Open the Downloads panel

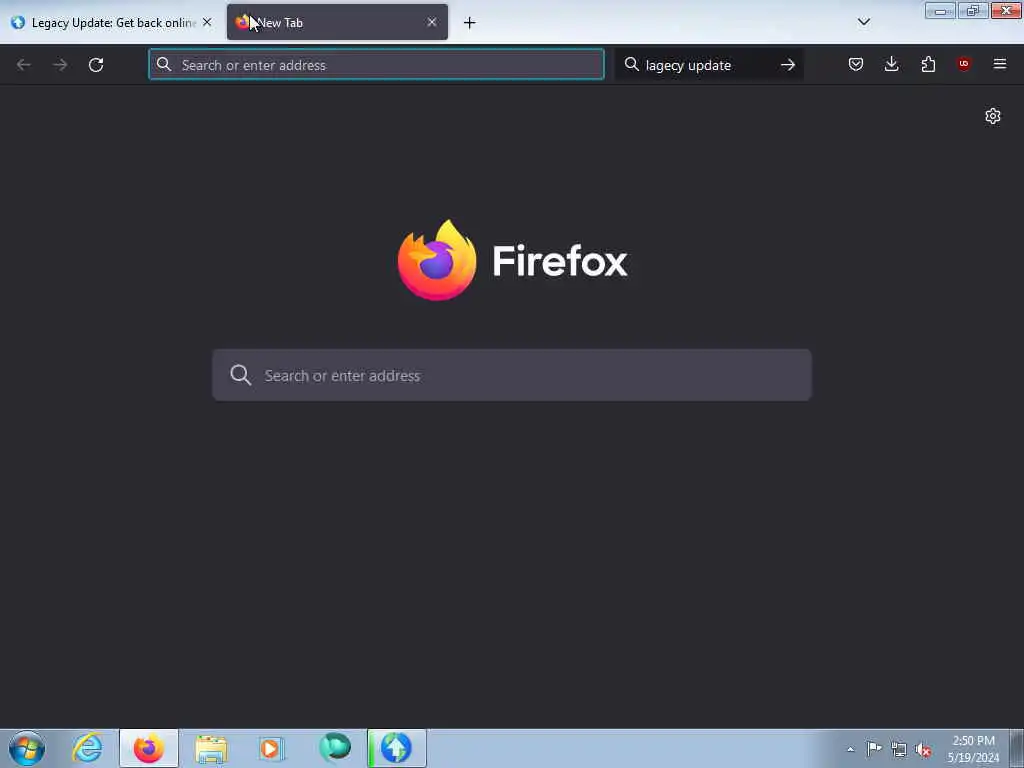coord(891,64)
